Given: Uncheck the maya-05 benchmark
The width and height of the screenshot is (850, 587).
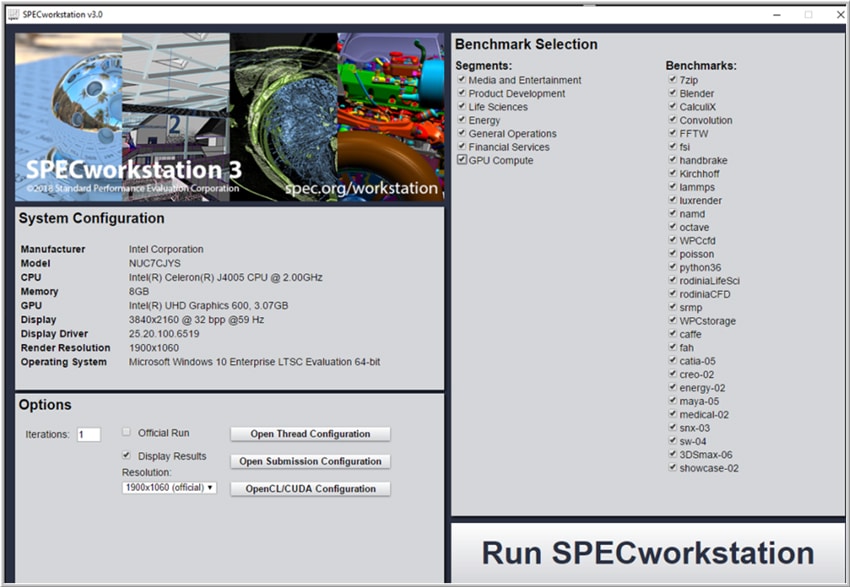Looking at the screenshot, I should pos(673,401).
